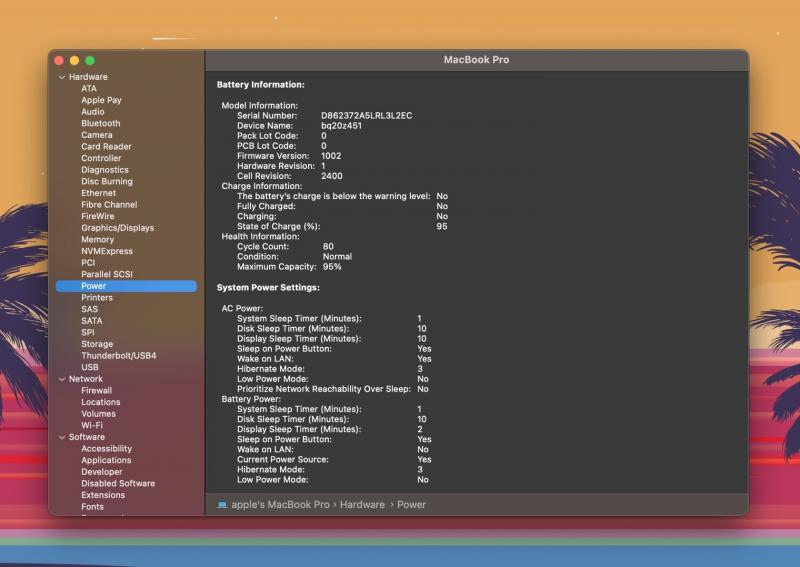
Task: Minimize the window with yellow button
Action: coord(74,61)
